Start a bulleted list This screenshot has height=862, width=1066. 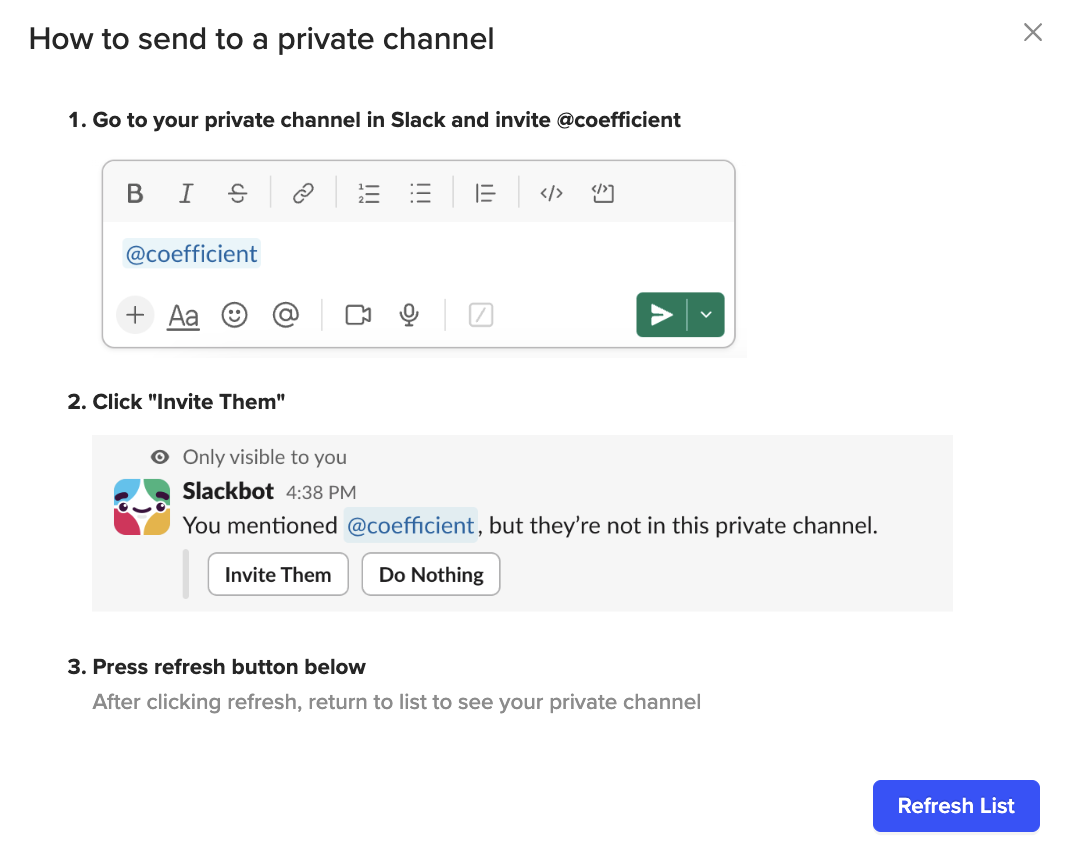pyautogui.click(x=421, y=194)
